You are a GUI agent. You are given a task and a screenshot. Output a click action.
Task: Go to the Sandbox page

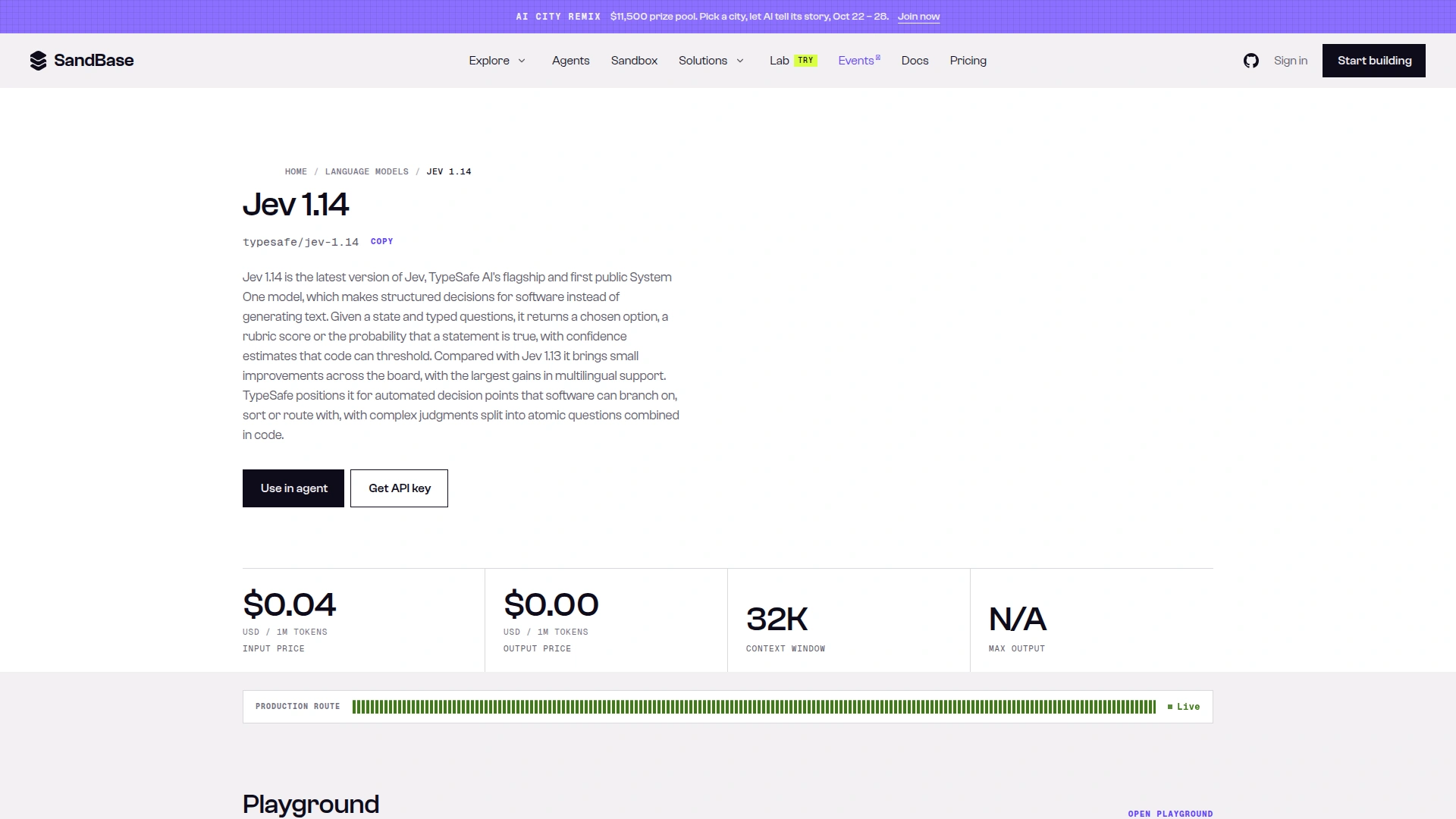coord(634,61)
